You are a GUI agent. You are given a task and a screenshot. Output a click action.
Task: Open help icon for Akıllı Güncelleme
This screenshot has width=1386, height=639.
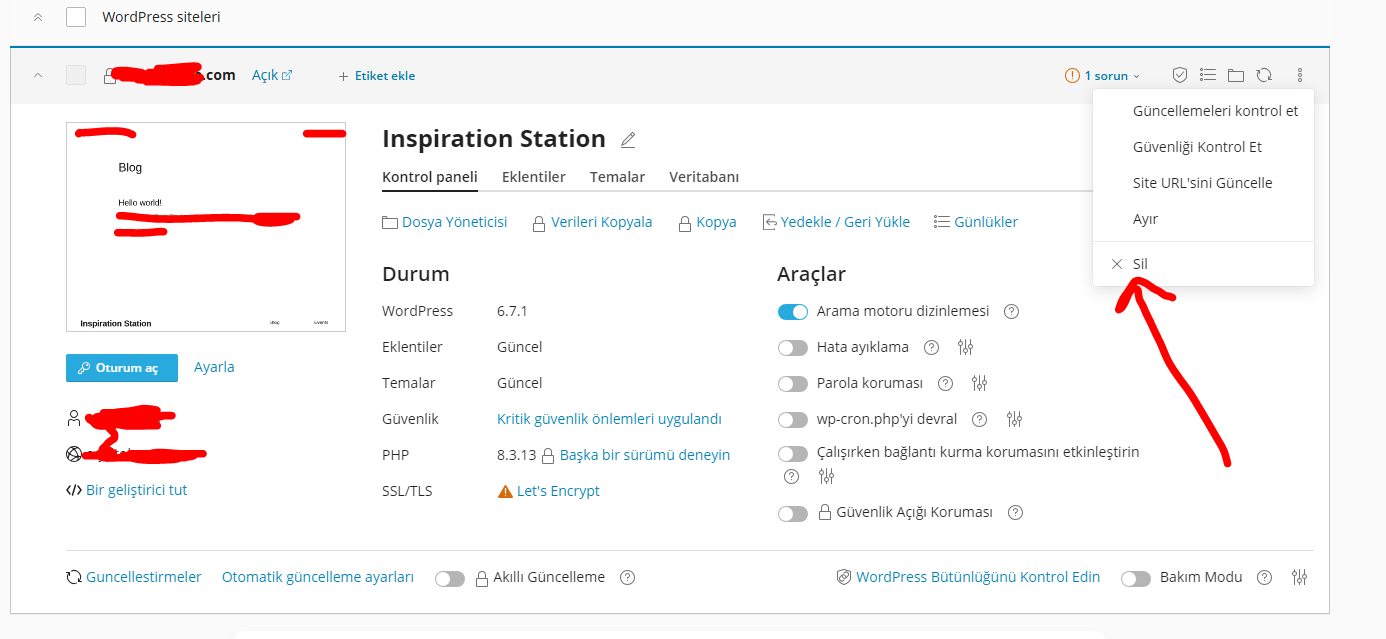point(627,577)
